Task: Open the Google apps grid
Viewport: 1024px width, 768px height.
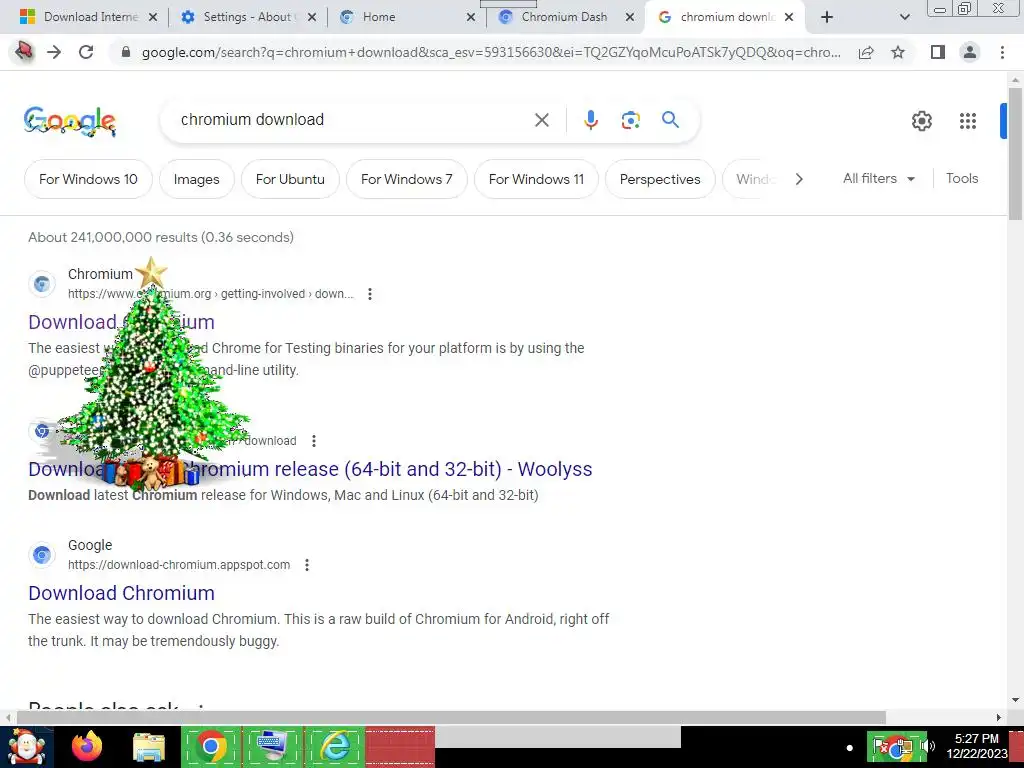Action: (968, 121)
